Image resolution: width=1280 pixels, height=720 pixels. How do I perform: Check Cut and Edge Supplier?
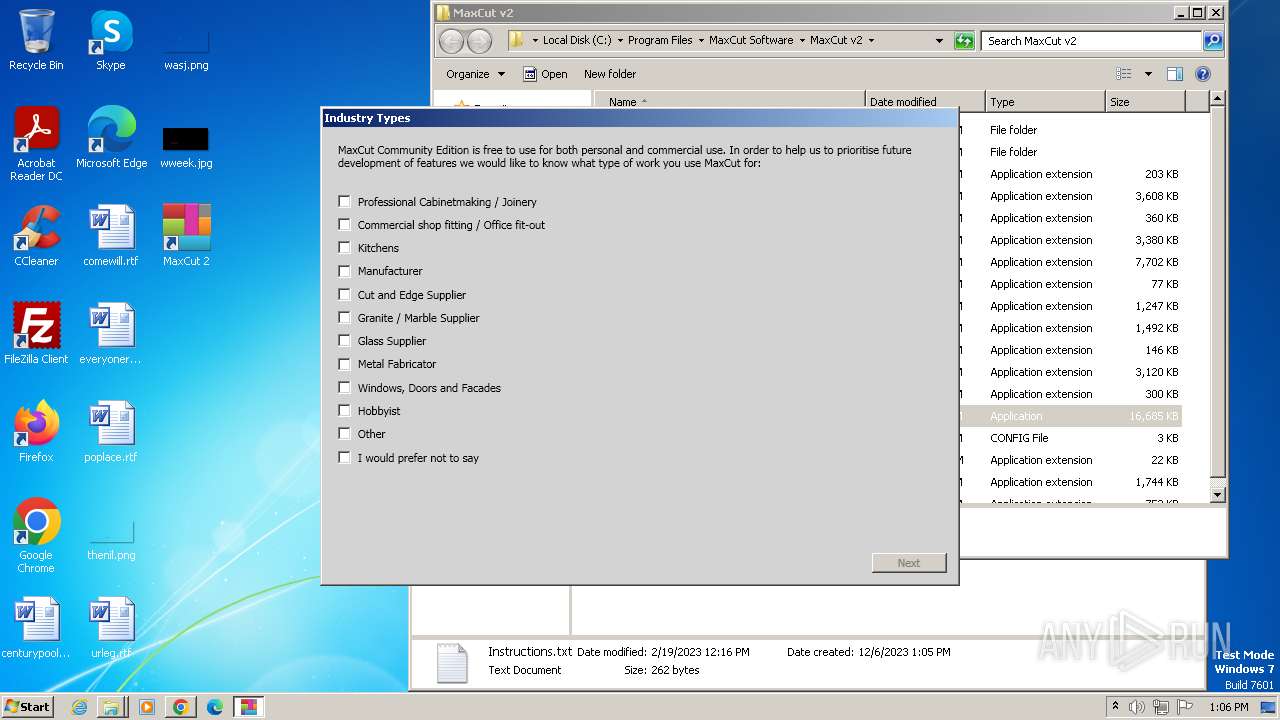pos(344,294)
